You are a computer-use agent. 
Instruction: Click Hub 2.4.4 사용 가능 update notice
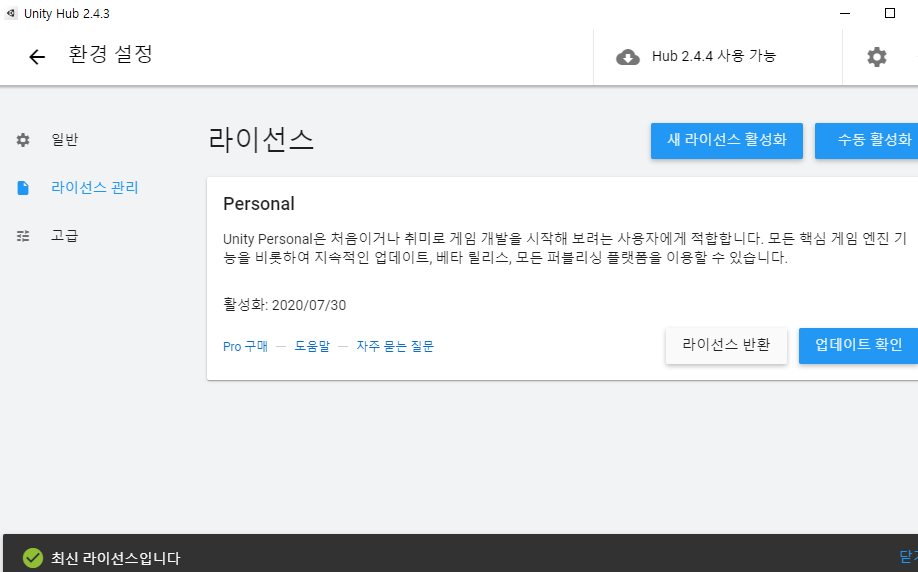coord(714,56)
